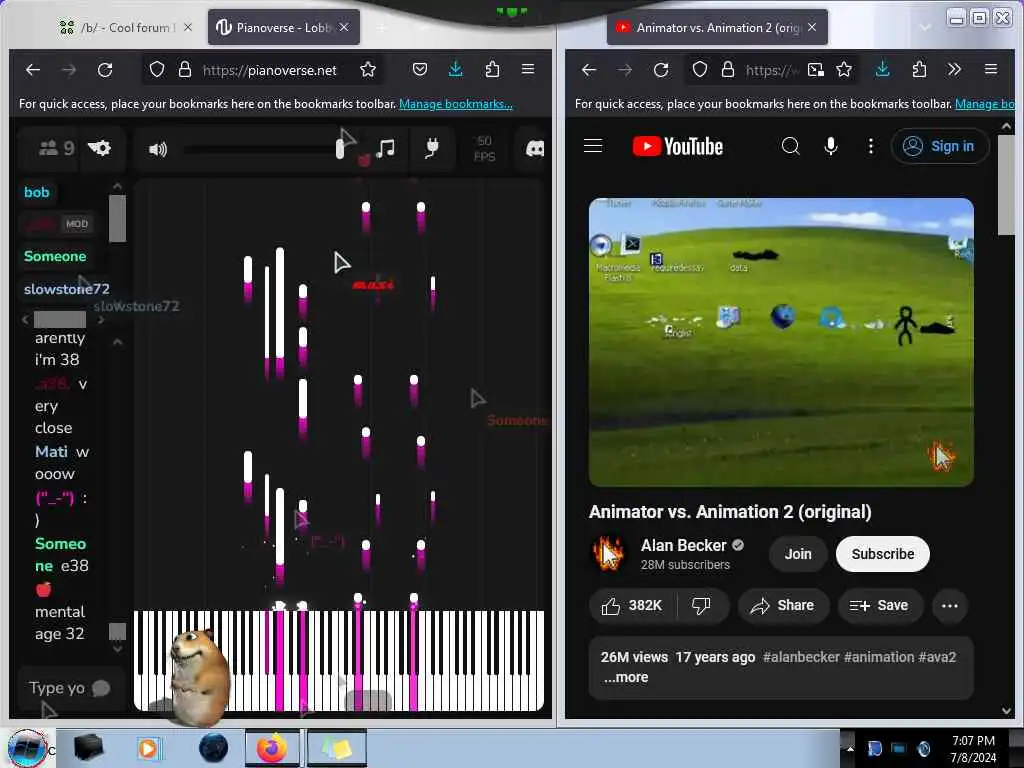
Task: Select user bob in the list
Action: click(x=37, y=192)
